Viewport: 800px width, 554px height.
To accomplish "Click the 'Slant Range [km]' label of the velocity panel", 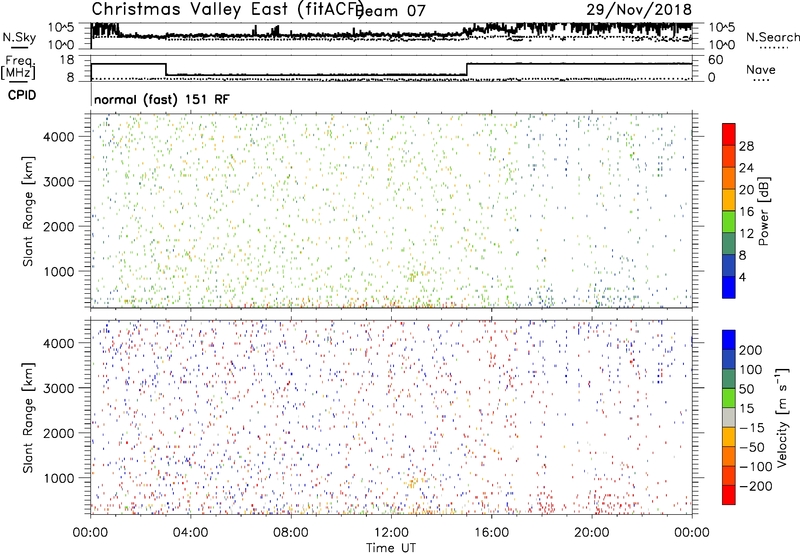I will coord(28,418).
